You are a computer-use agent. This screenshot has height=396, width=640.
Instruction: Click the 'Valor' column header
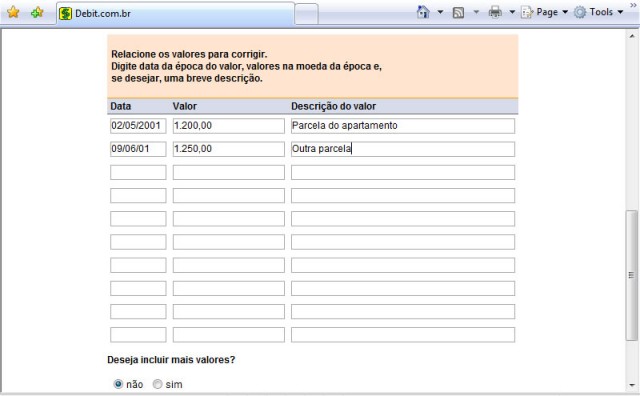(x=184, y=106)
